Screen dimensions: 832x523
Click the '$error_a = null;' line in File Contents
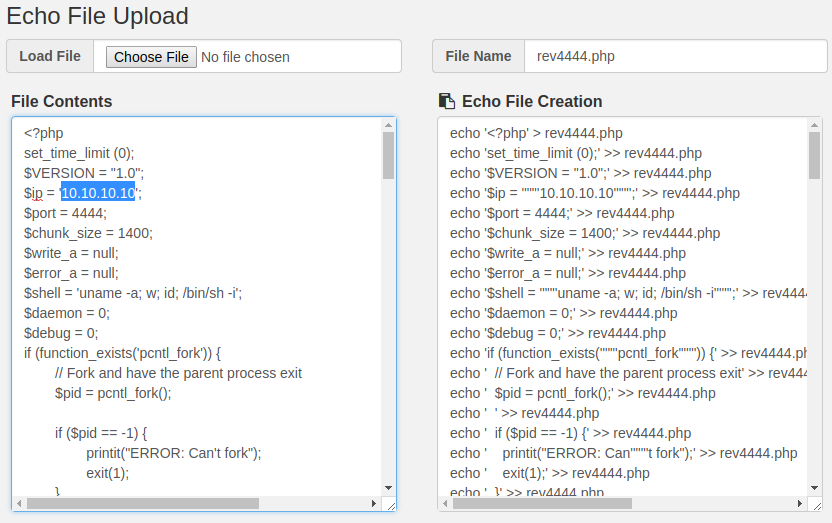point(71,273)
